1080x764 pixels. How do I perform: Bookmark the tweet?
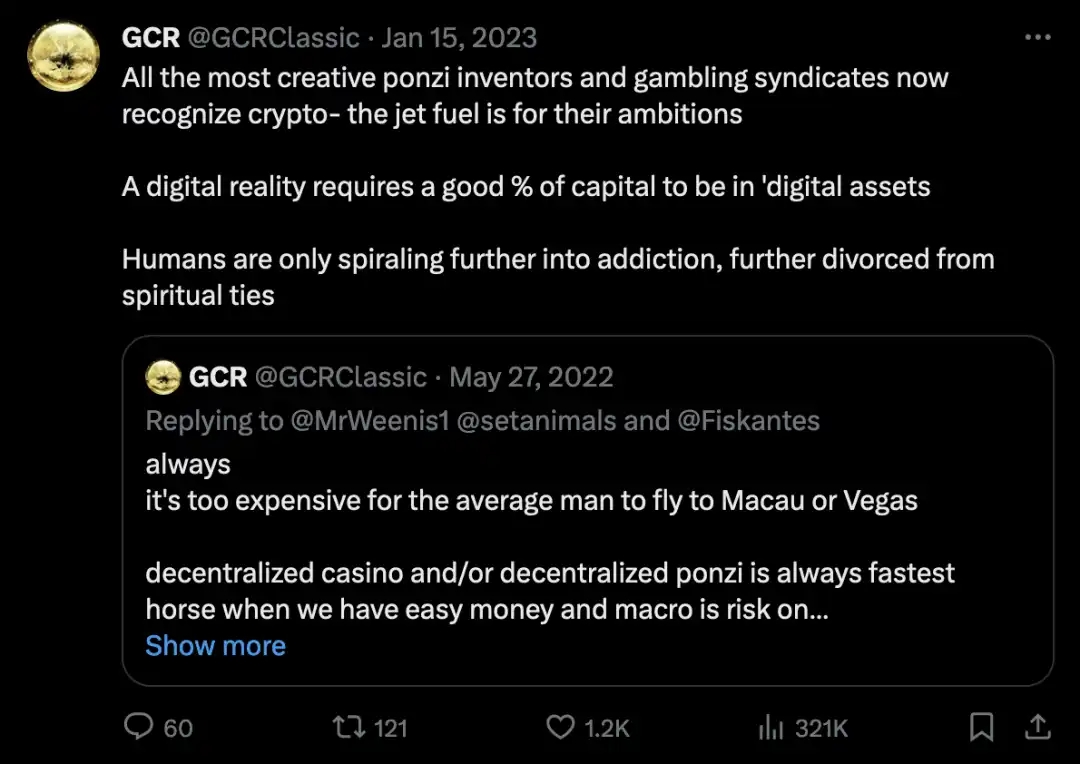point(981,728)
